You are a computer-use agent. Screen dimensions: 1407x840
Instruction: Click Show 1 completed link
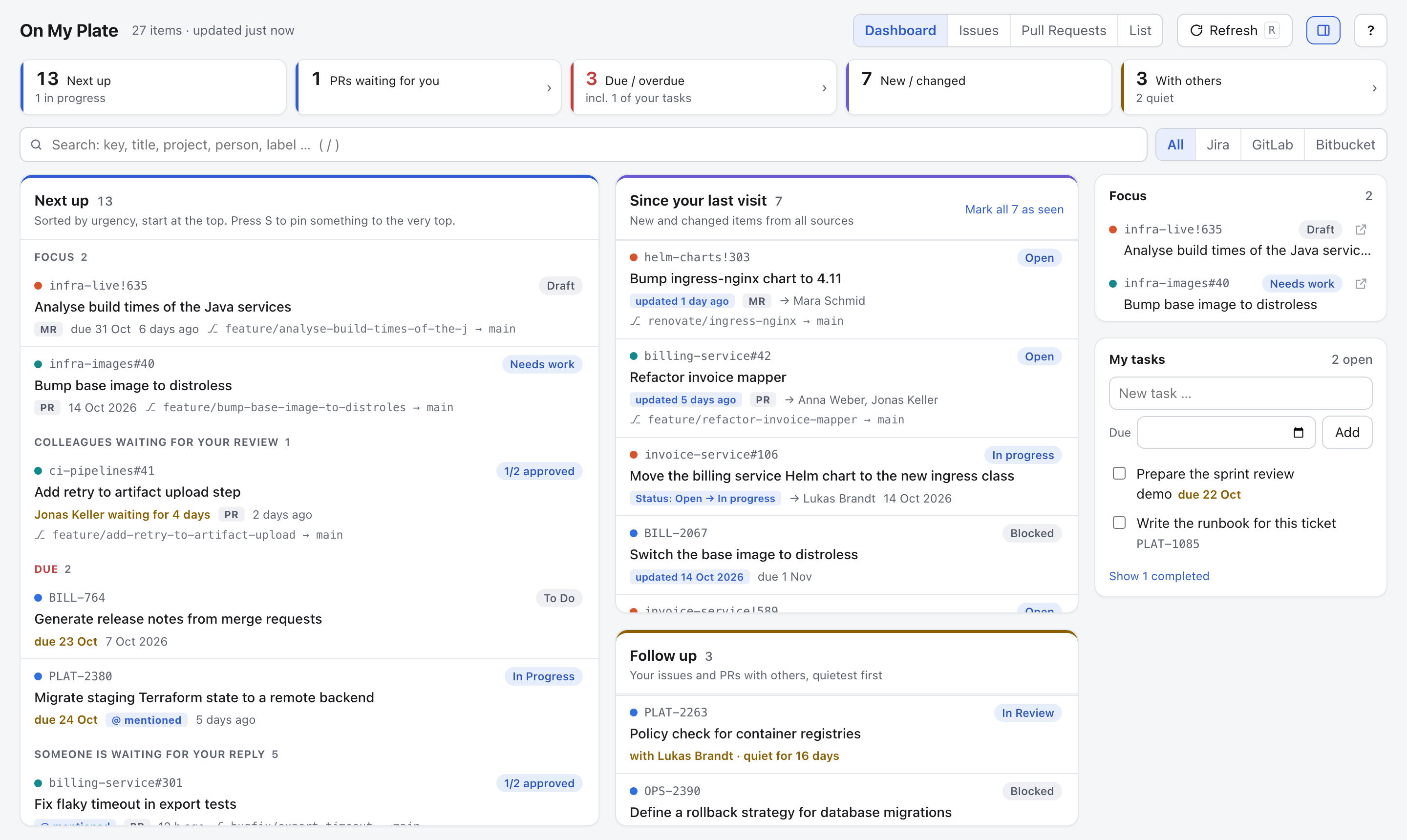click(x=1158, y=576)
